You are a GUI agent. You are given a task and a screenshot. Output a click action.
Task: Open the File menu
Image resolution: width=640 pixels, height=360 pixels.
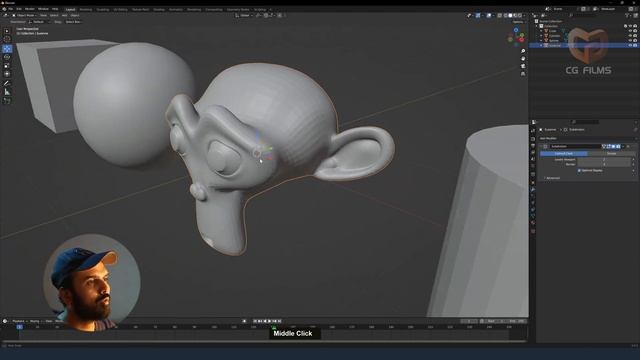coord(11,9)
